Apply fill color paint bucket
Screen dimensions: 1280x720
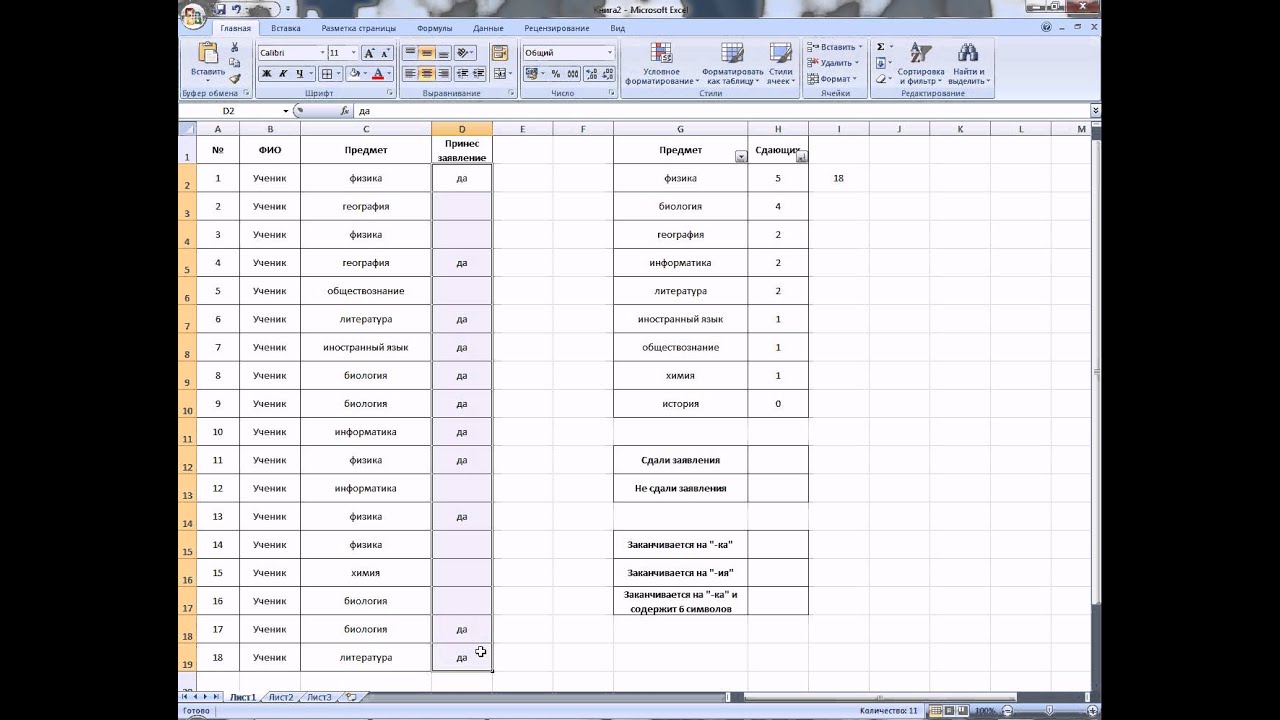(353, 74)
